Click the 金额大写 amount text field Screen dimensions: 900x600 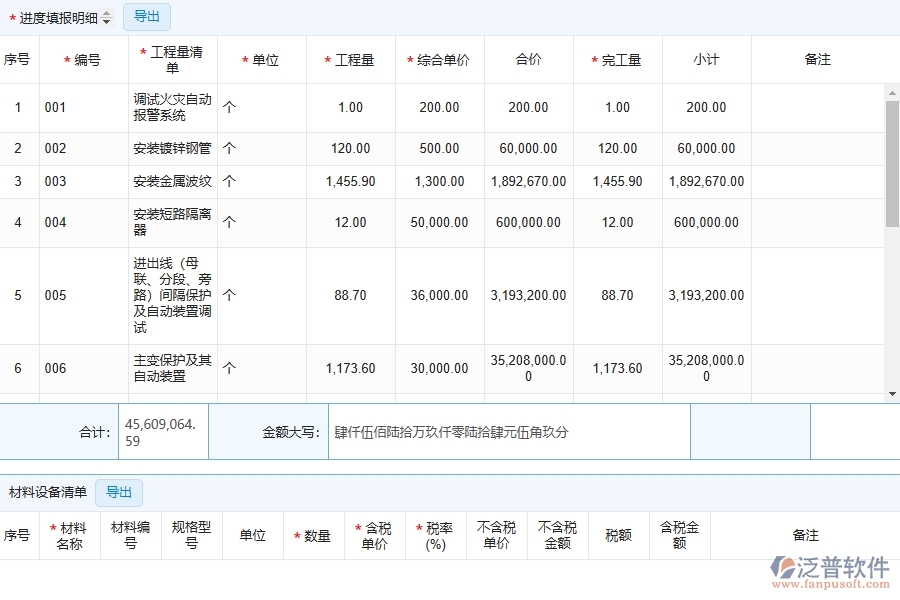pos(508,432)
